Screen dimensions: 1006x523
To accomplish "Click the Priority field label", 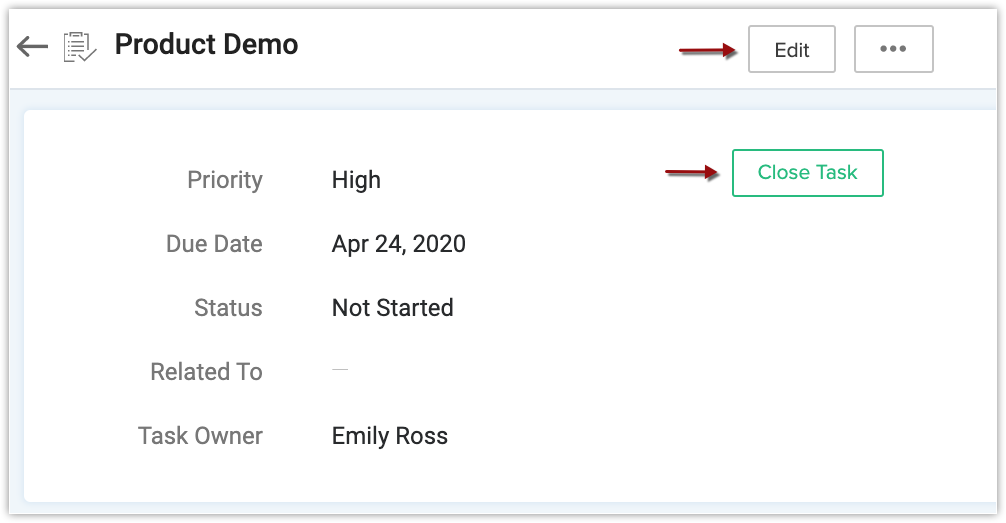I will click(225, 180).
